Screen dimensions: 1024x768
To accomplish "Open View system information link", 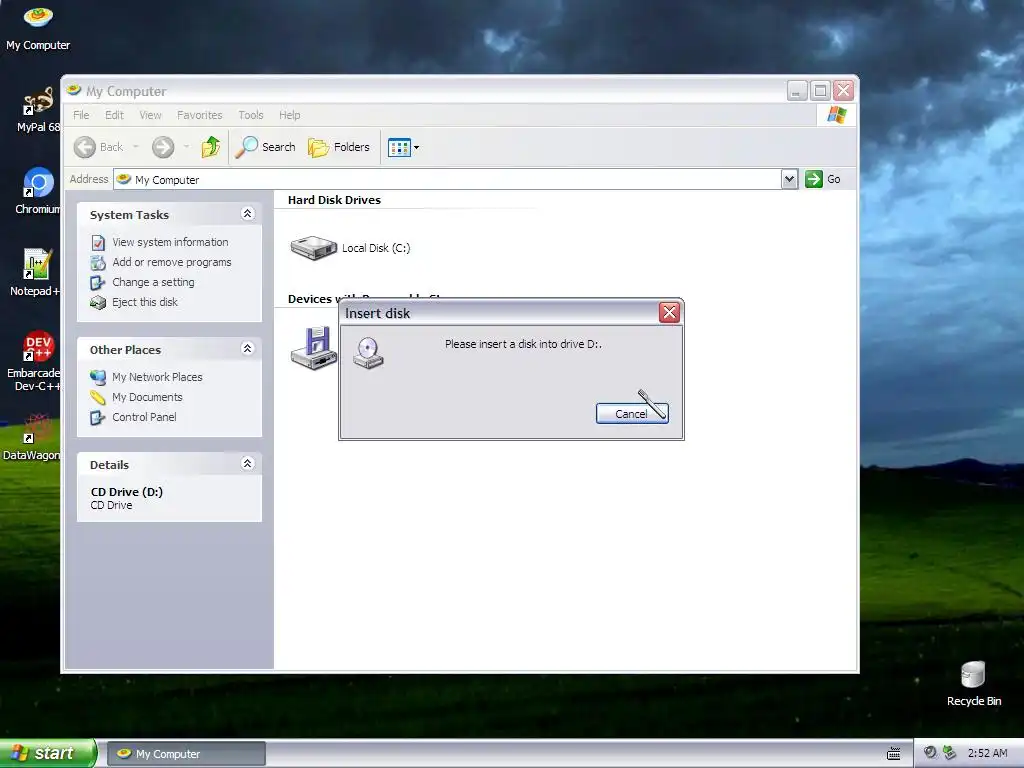I will [170, 242].
